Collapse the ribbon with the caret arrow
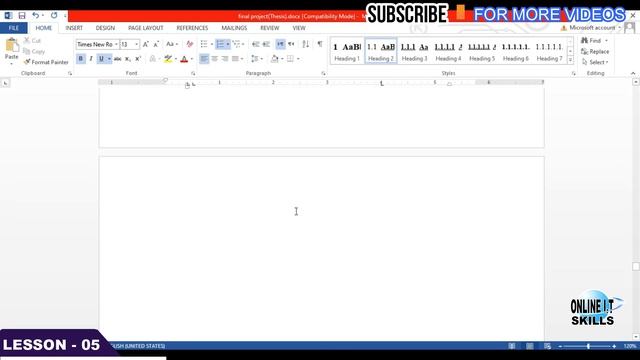 [x=633, y=73]
